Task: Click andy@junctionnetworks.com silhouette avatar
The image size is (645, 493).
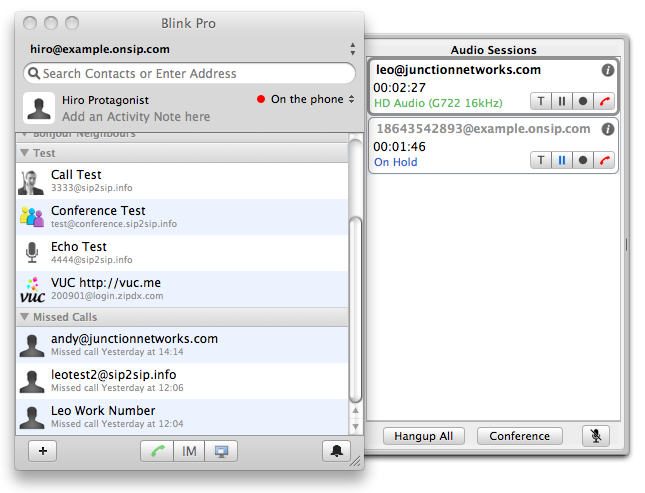Action: point(32,345)
